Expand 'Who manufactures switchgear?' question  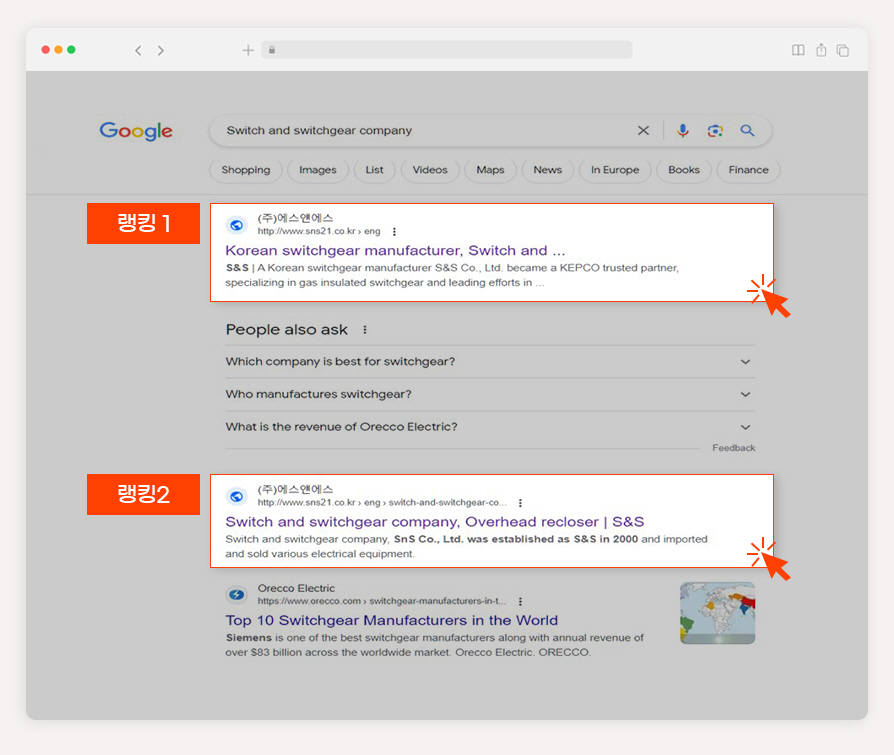(x=490, y=394)
